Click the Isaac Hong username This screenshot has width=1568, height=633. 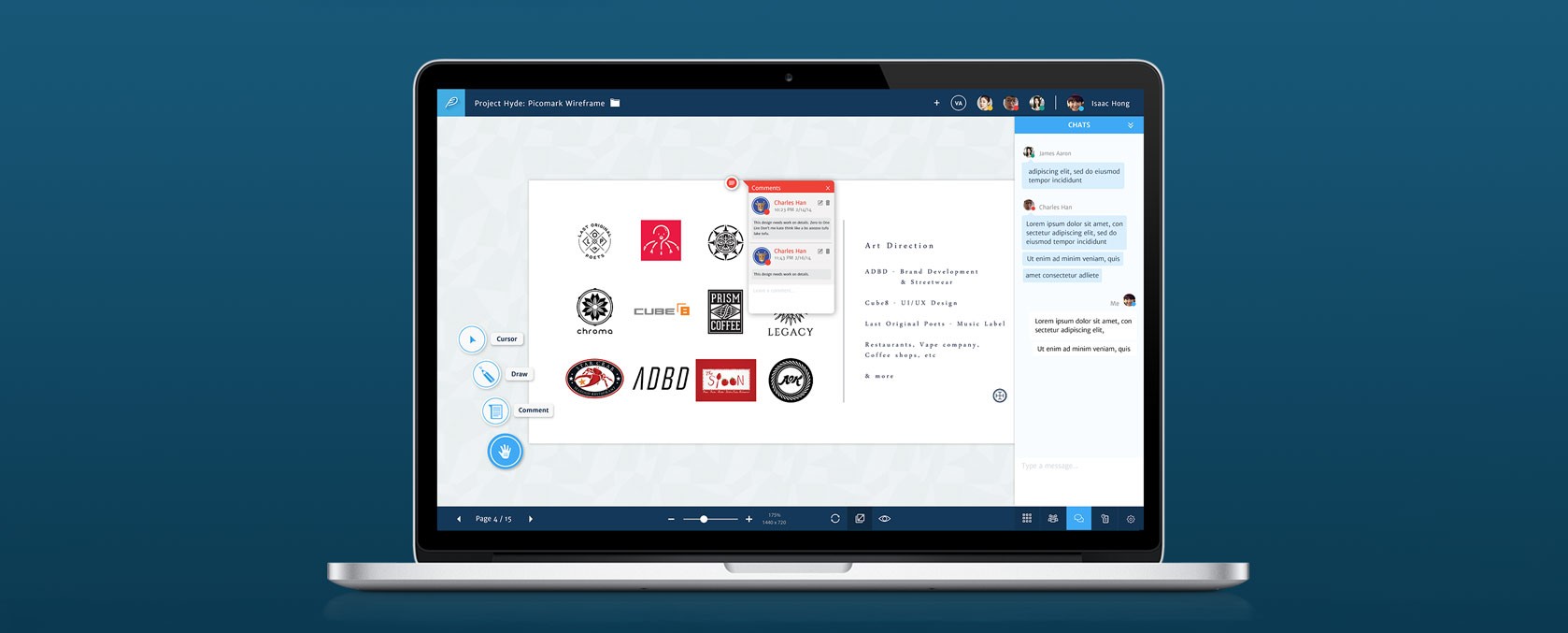[x=1110, y=104]
